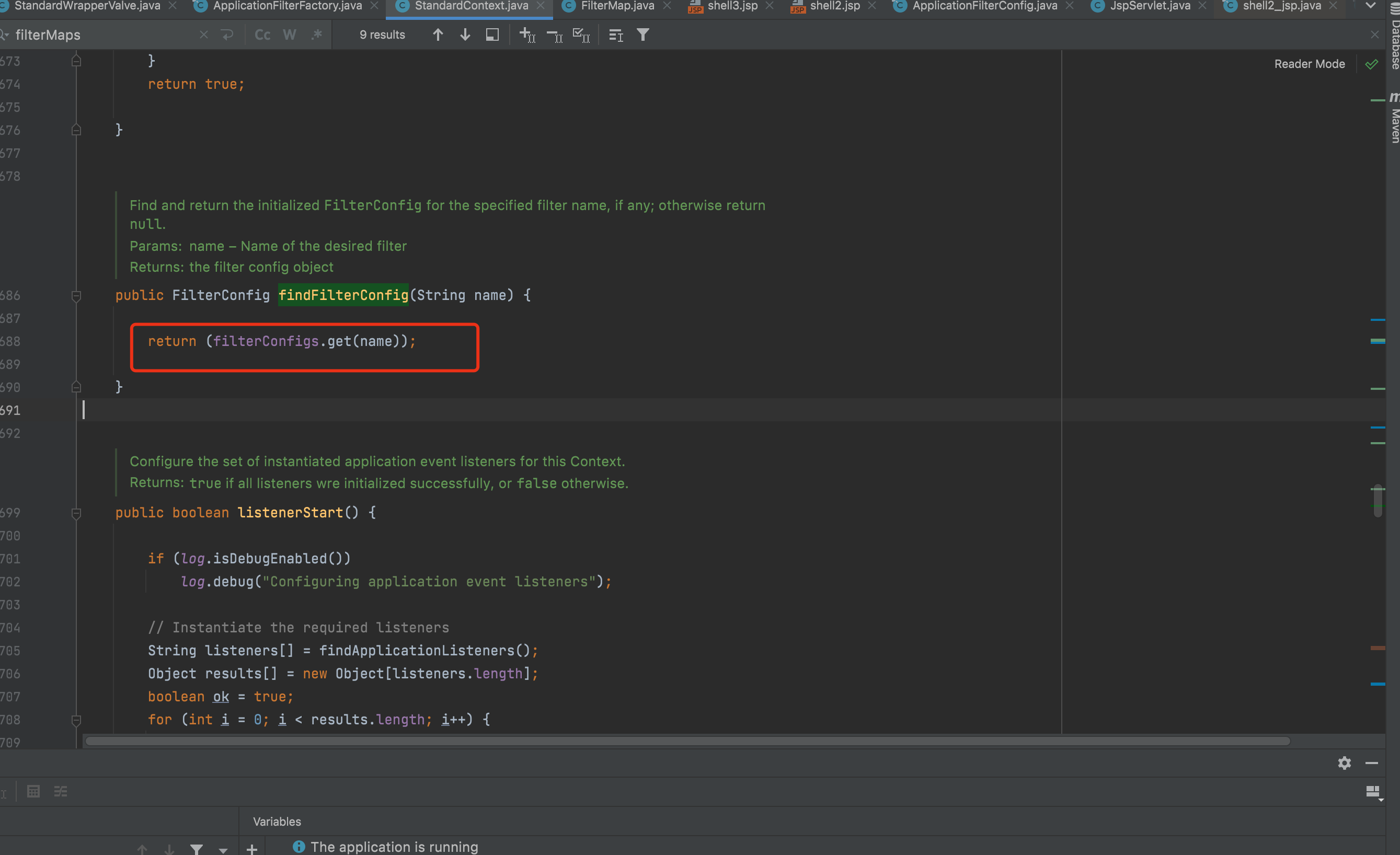
Task: Fold end marker at line 690
Action: pos(76,387)
